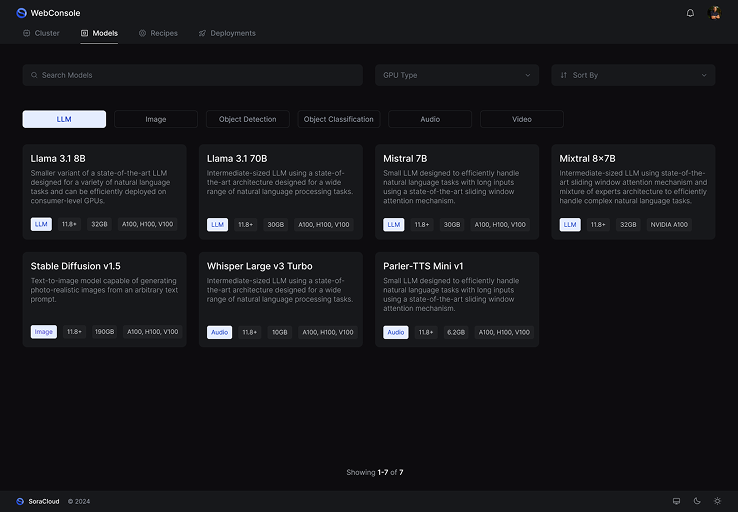Click 30GB badge on Mistral 7B
The height and width of the screenshot is (512, 738).
pos(452,224)
